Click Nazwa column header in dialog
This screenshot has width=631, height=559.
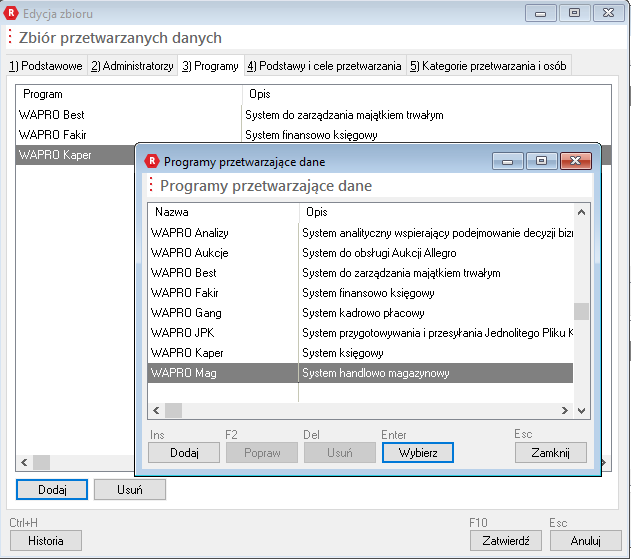(x=223, y=212)
